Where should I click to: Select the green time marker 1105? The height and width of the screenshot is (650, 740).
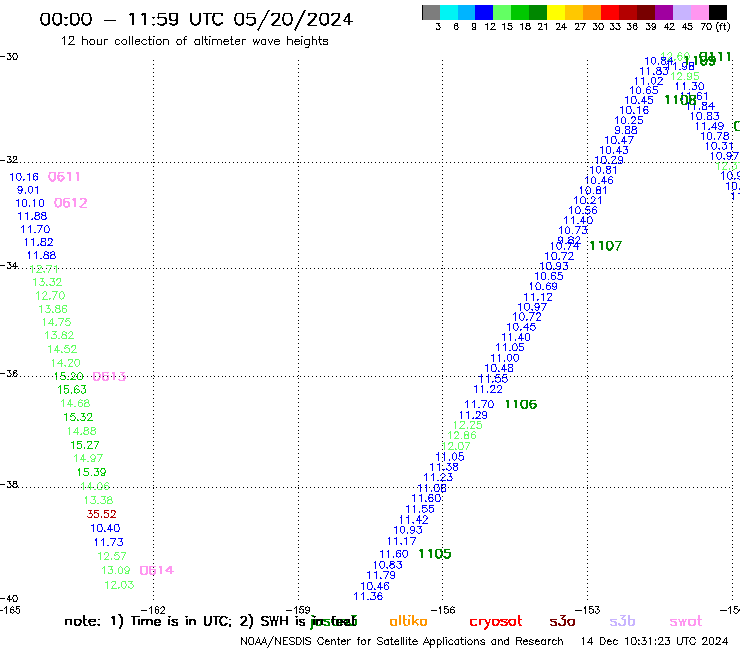coord(435,554)
